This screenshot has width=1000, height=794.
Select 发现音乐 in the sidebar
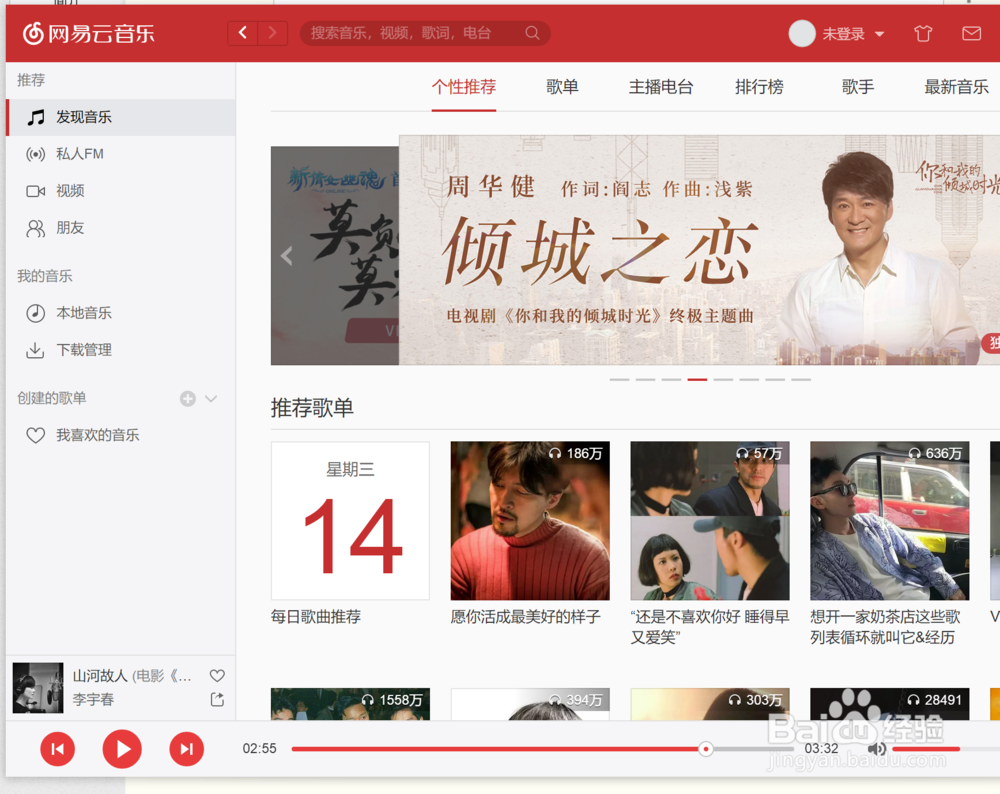pos(121,117)
